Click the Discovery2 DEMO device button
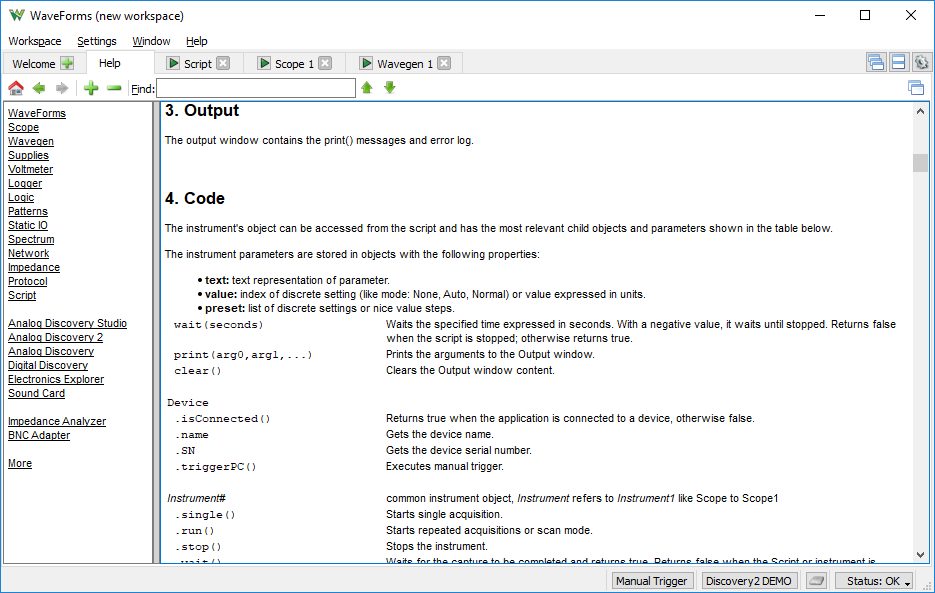 tap(748, 580)
